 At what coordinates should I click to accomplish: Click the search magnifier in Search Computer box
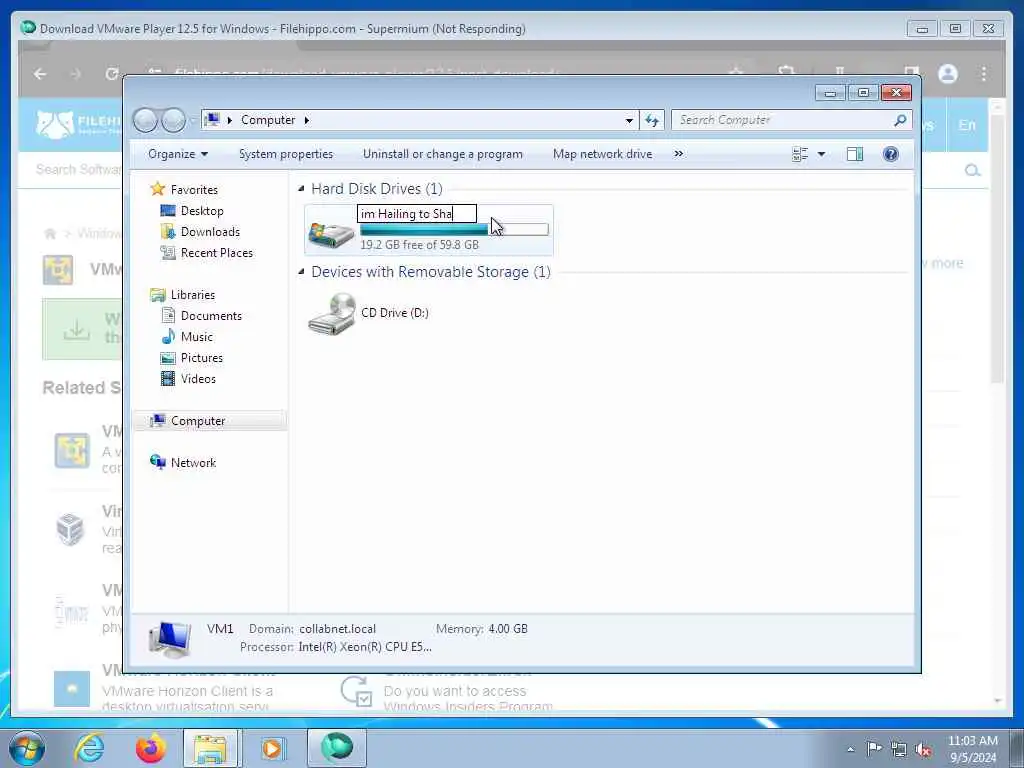[x=900, y=120]
